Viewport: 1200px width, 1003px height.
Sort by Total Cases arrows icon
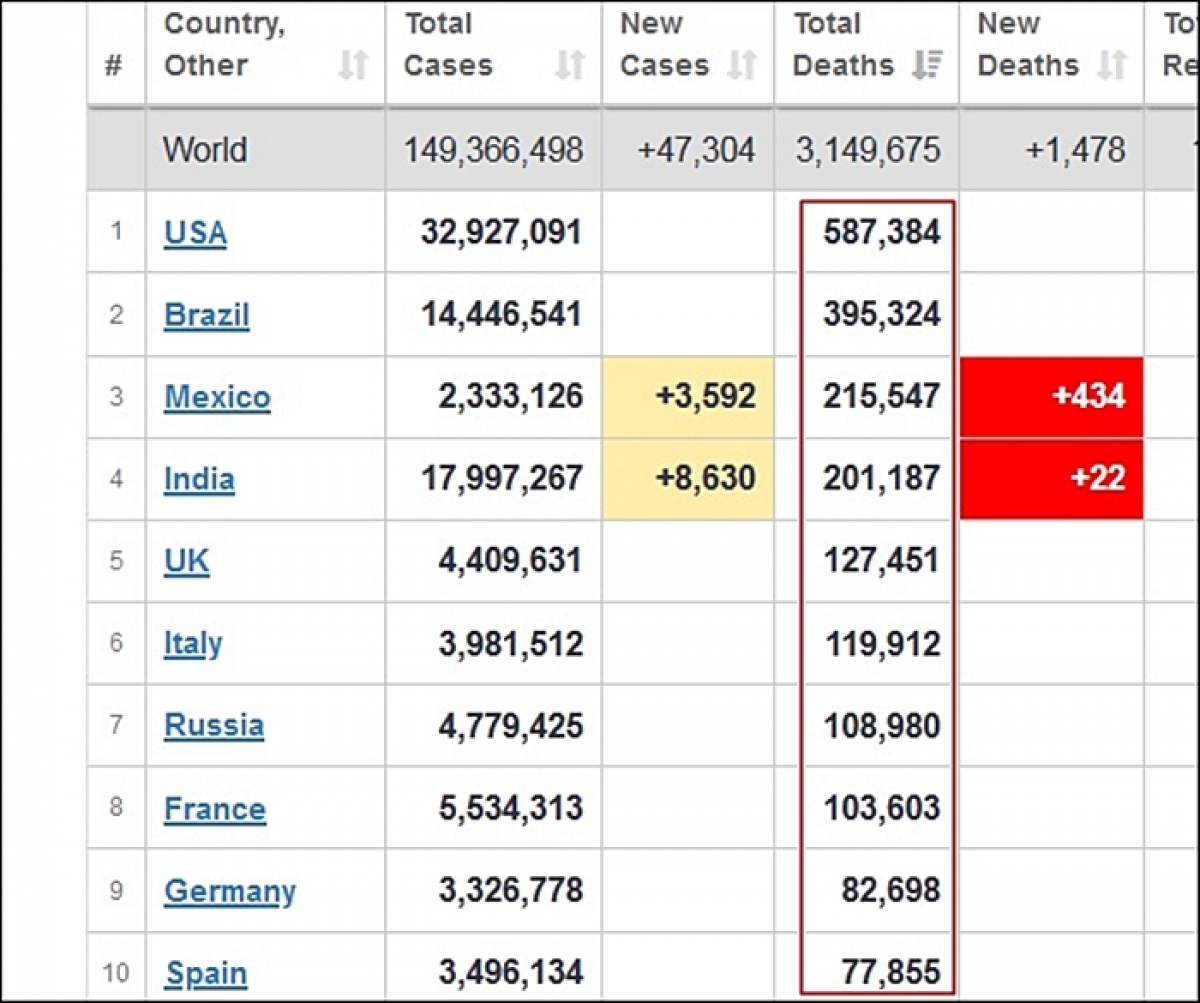(570, 66)
